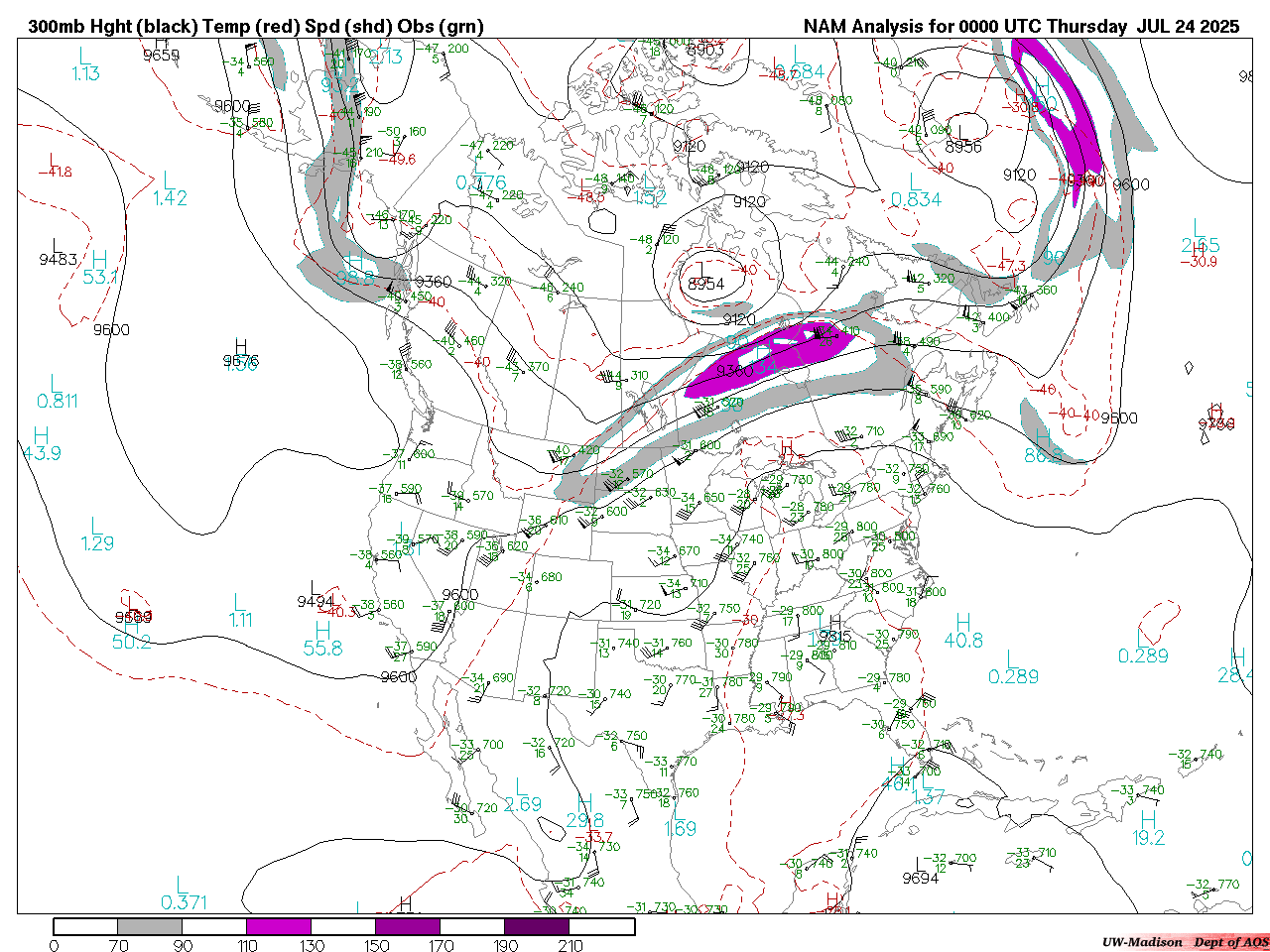
Task: Click the cyan value '1.13'
Action: click(85, 73)
